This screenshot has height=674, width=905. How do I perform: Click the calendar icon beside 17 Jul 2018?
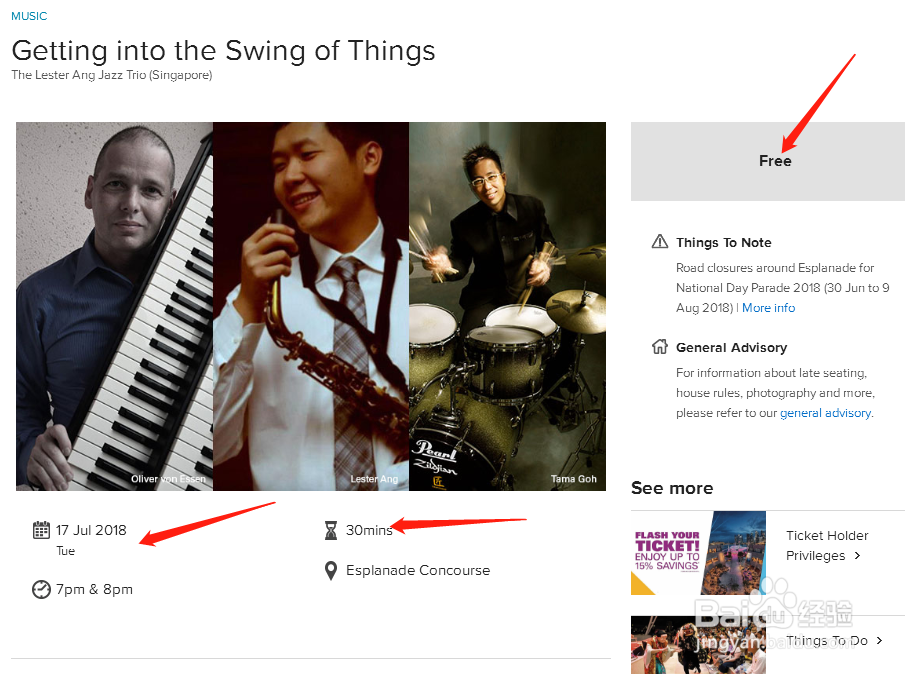pos(41,530)
